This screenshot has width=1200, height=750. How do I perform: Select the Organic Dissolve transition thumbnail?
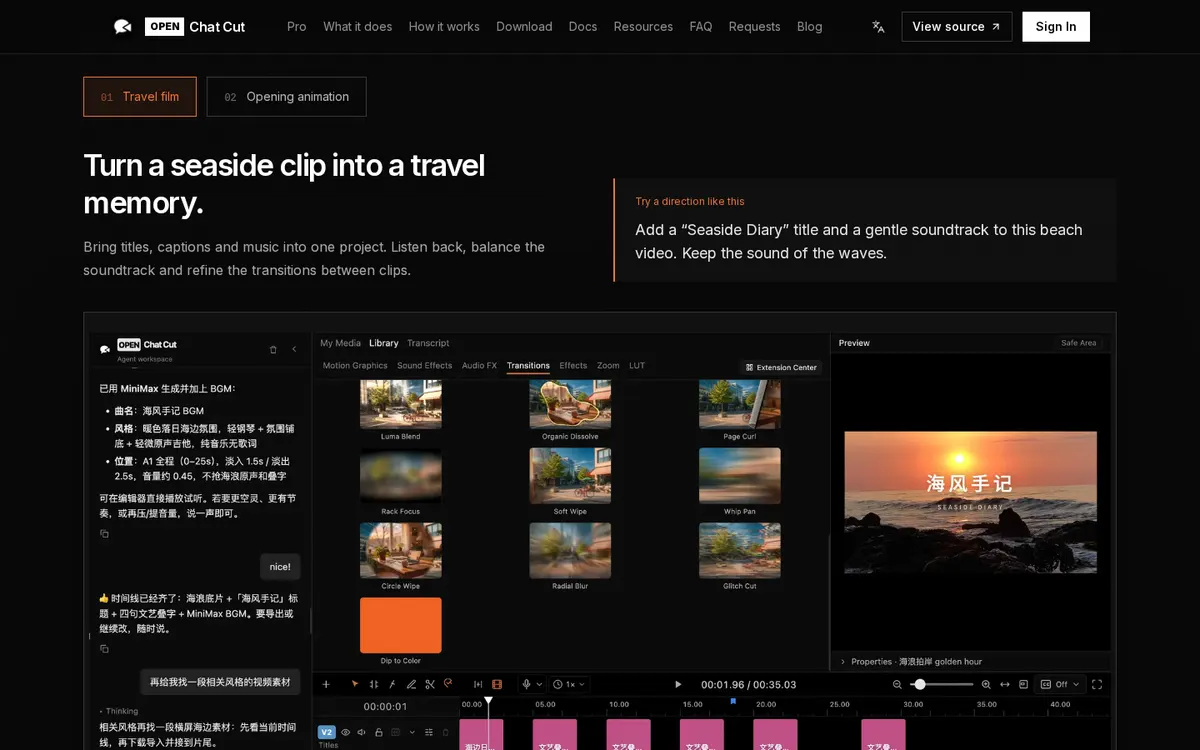click(570, 404)
